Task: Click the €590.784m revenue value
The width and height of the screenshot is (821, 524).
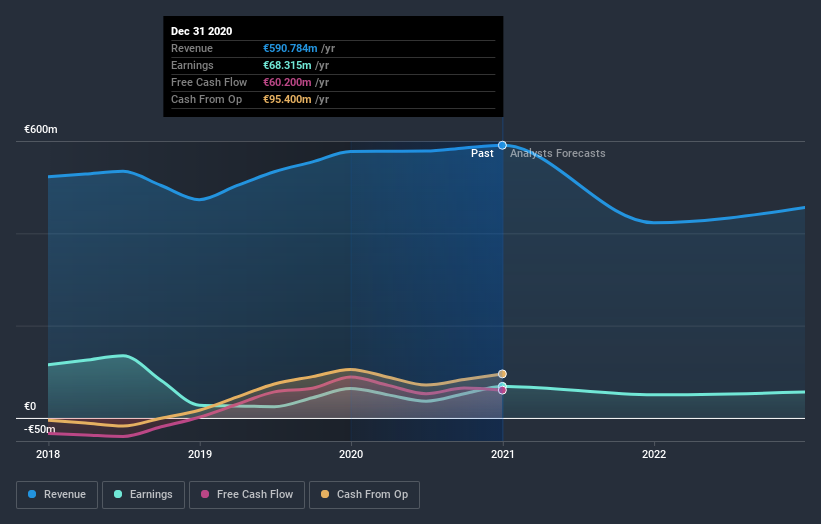Action: pos(290,48)
